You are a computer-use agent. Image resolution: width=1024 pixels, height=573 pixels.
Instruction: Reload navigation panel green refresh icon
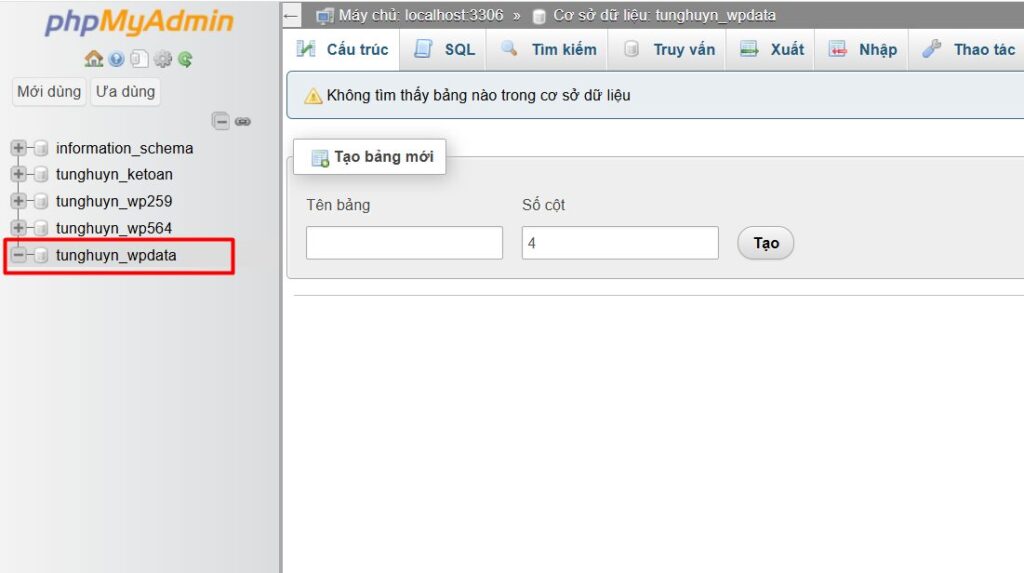pyautogui.click(x=185, y=59)
